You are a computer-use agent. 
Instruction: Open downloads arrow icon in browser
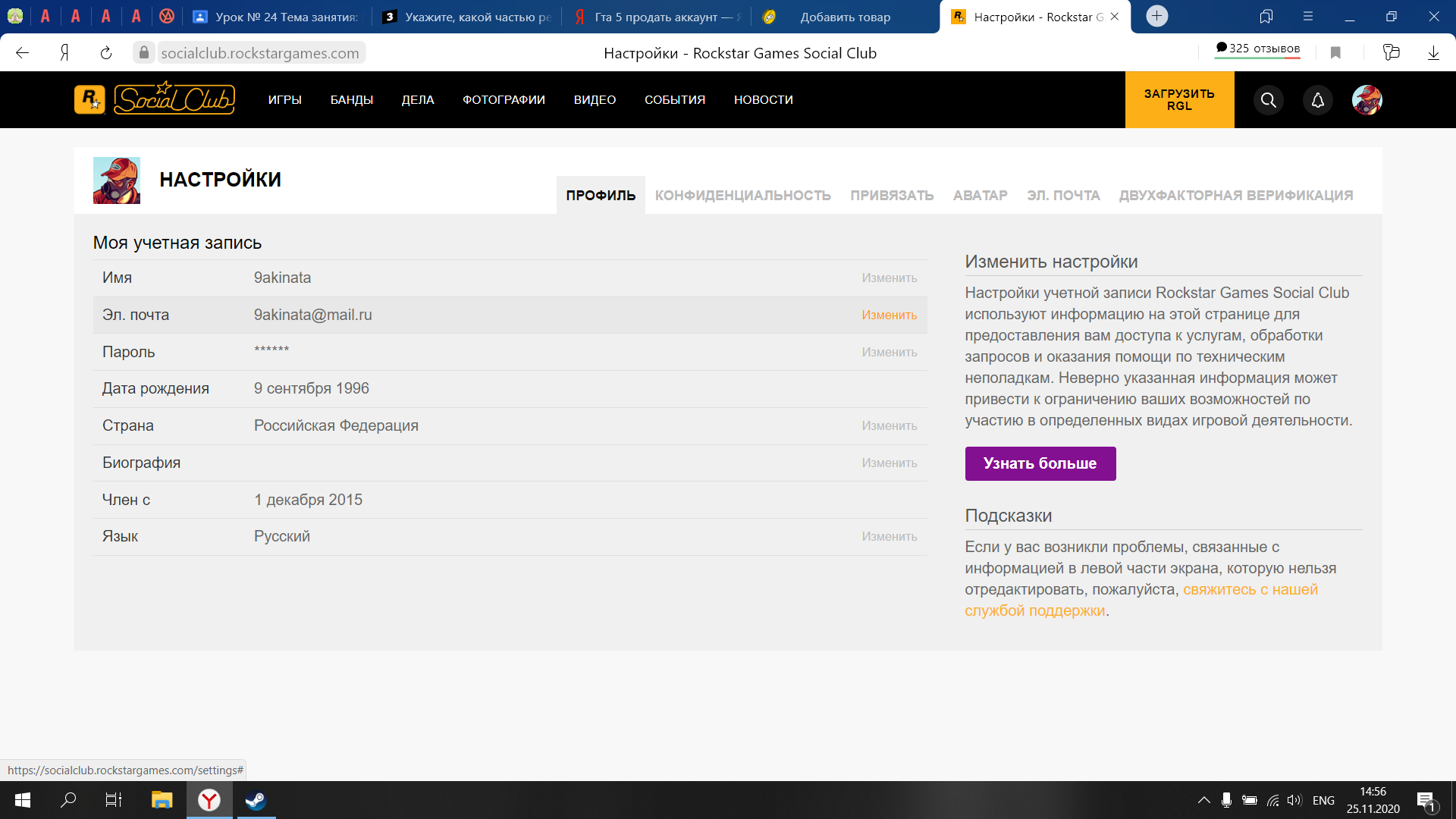1433,52
